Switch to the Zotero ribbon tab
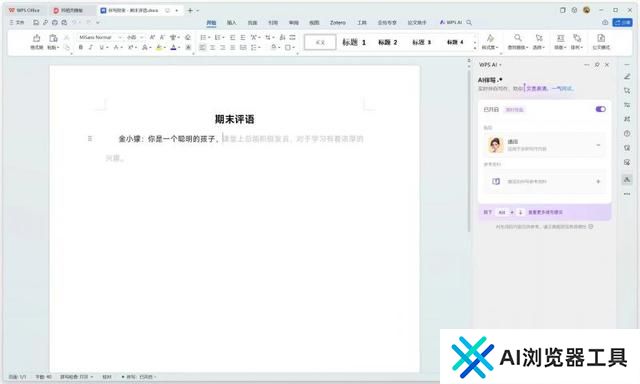This screenshot has width=640, height=384. click(338, 23)
